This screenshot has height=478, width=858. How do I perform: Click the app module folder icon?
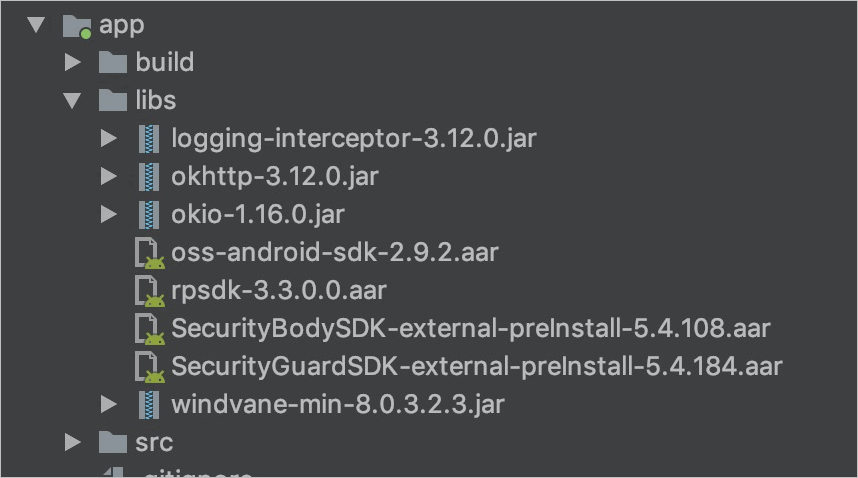[x=77, y=26]
